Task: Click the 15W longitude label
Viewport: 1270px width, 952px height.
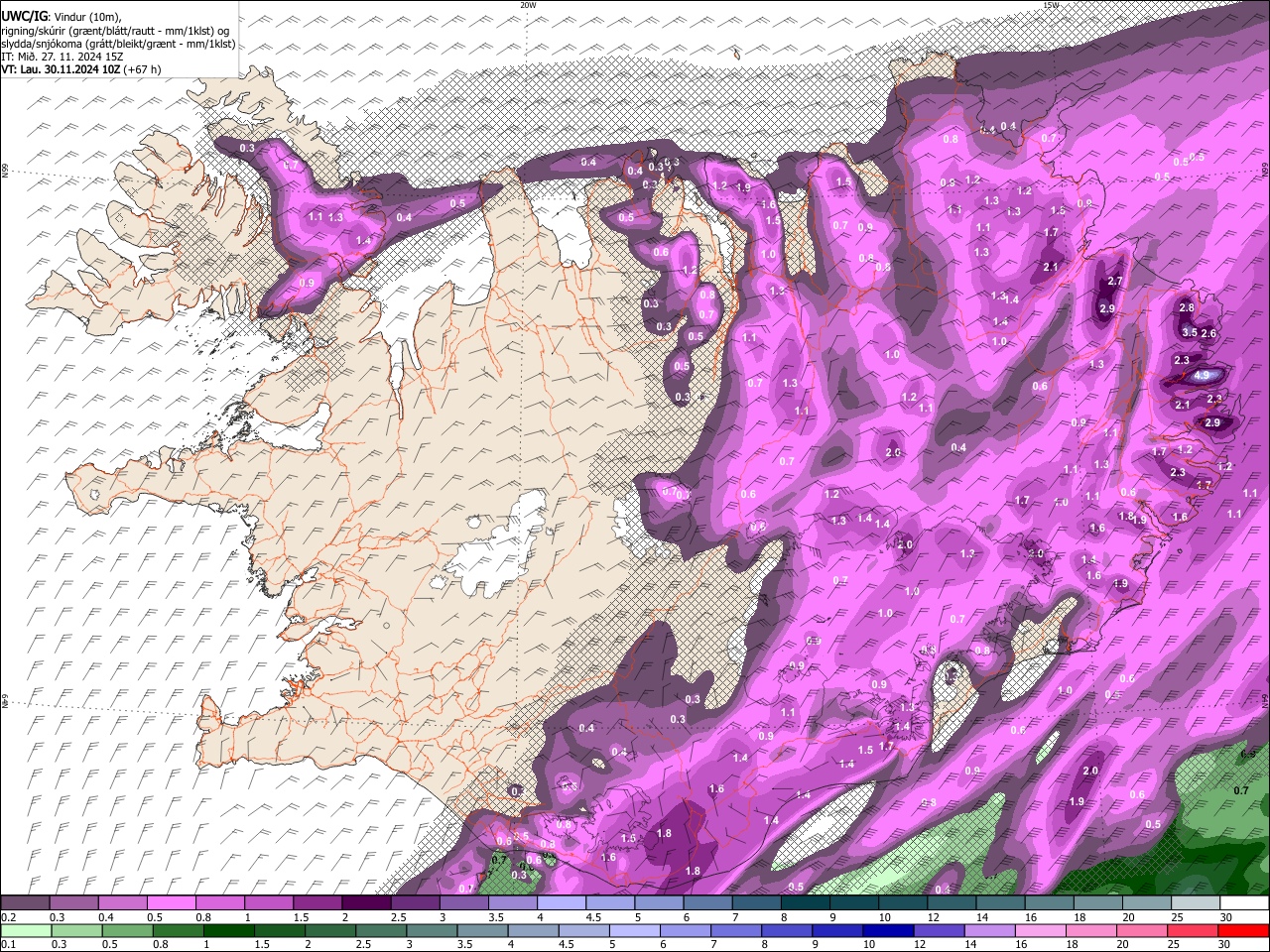Action: (x=1051, y=5)
